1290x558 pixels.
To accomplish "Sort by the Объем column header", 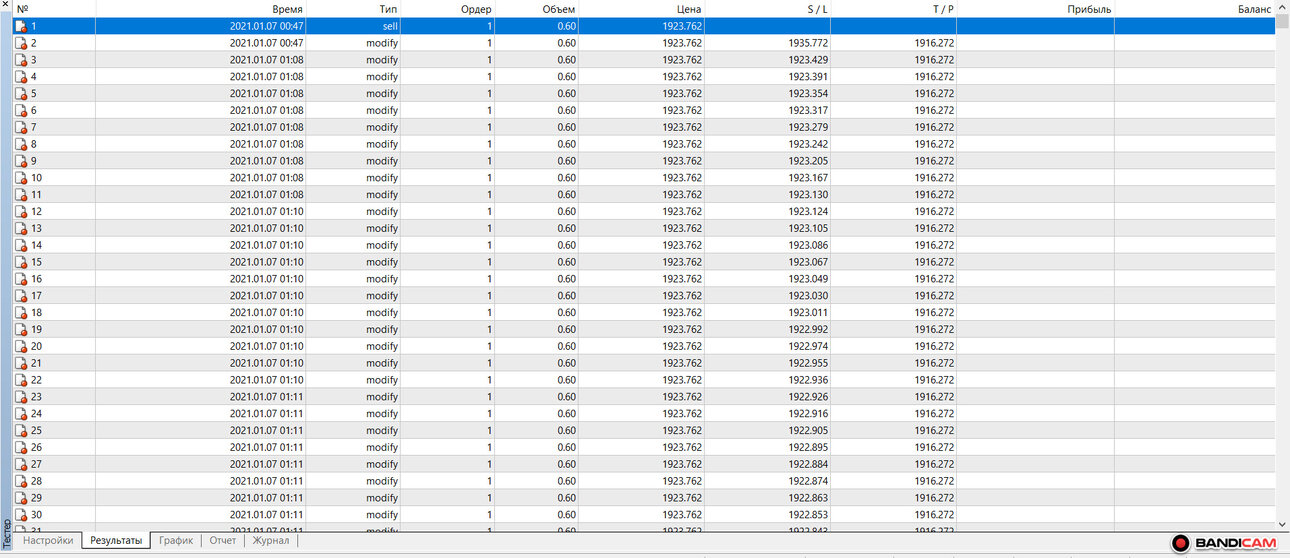I will (x=537, y=9).
